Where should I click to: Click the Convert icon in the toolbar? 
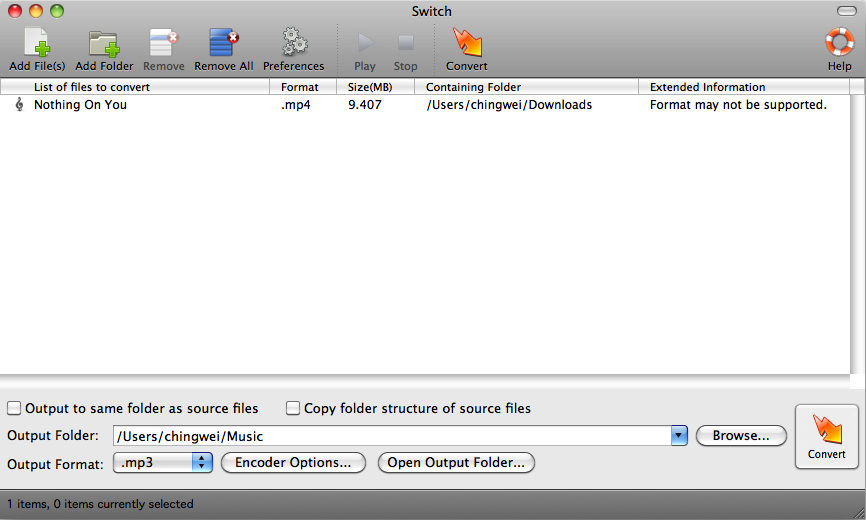[467, 43]
